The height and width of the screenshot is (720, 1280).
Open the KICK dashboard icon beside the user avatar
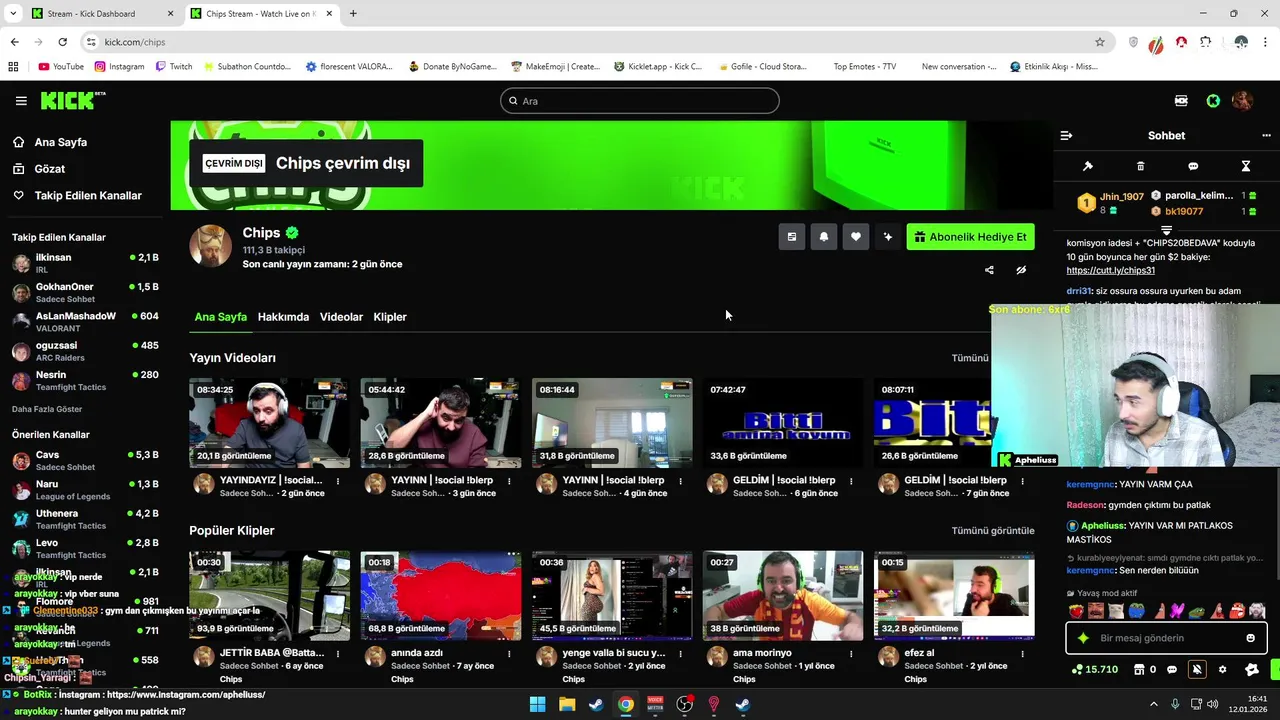click(1182, 101)
